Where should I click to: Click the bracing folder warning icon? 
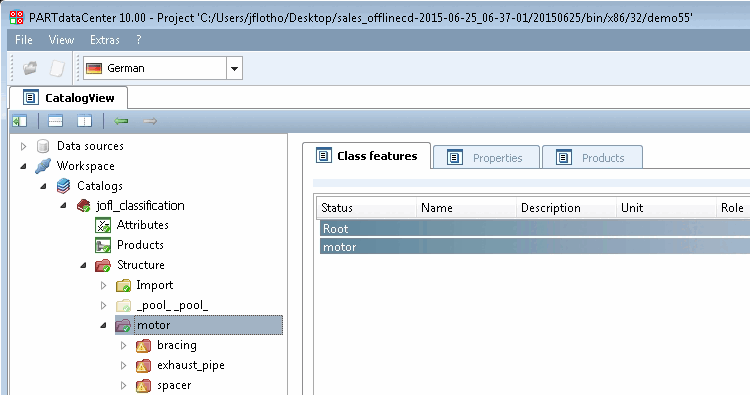coord(143,346)
